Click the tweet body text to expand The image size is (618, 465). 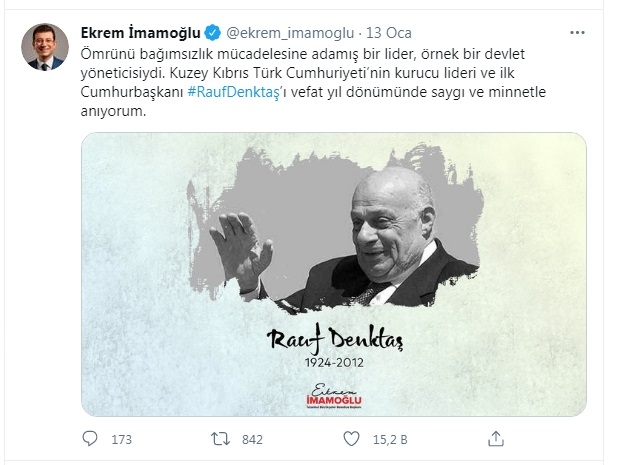[313, 82]
